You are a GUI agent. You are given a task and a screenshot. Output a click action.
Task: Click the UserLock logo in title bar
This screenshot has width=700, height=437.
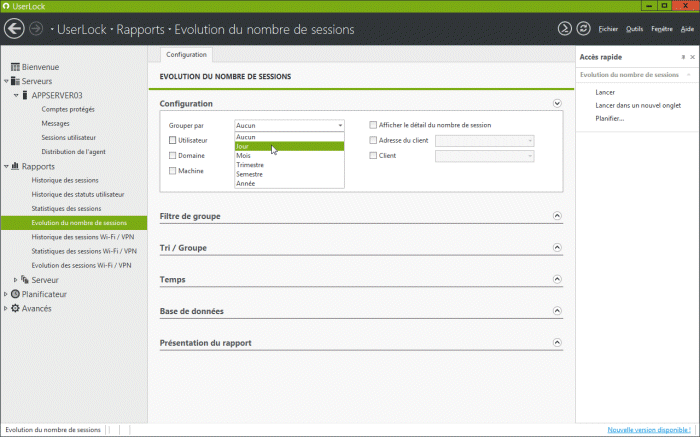point(6,6)
